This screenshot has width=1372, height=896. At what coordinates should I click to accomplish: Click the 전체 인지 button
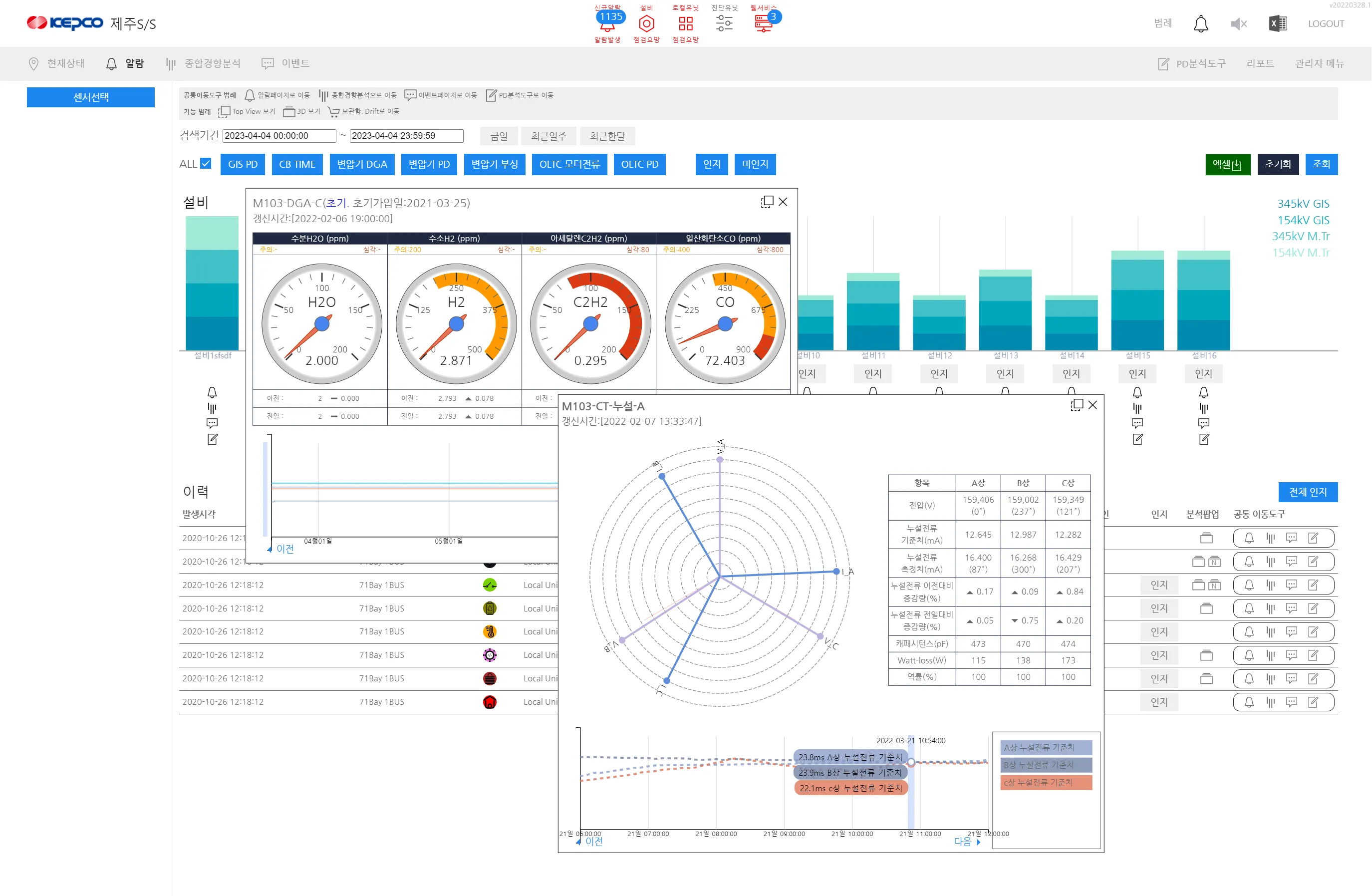(1308, 492)
